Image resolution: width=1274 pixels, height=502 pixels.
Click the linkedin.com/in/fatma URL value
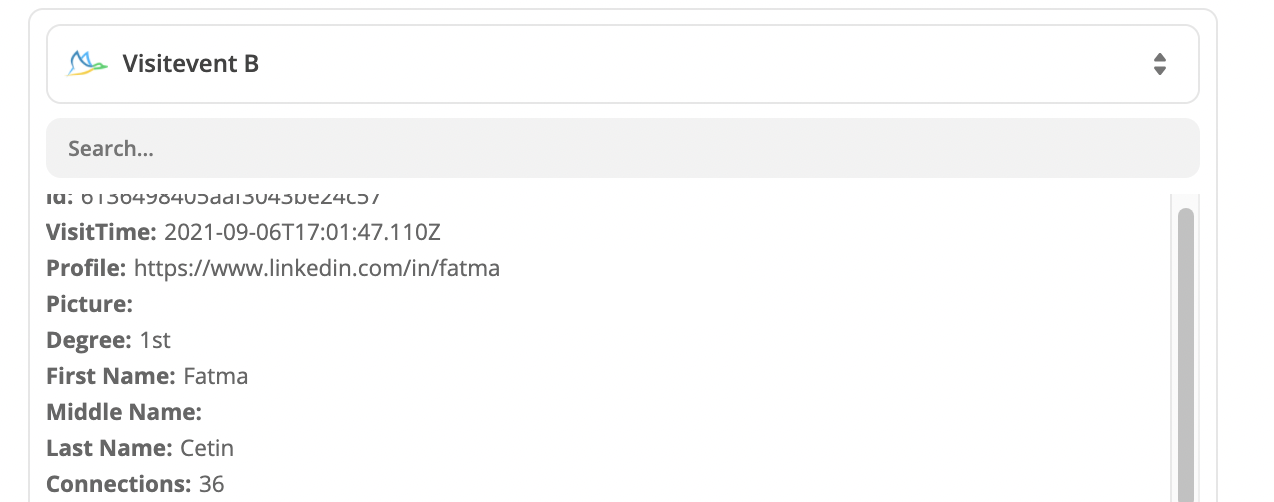316,268
